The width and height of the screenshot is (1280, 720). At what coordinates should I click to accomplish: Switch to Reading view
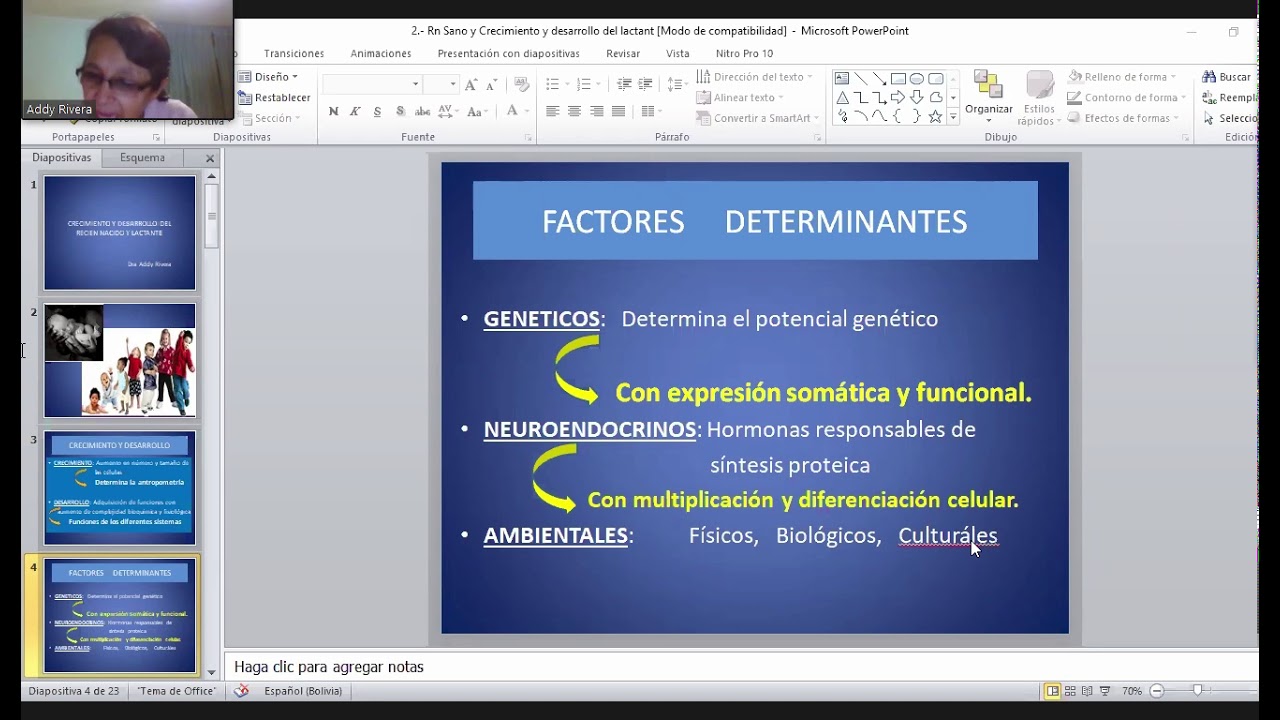(1087, 691)
